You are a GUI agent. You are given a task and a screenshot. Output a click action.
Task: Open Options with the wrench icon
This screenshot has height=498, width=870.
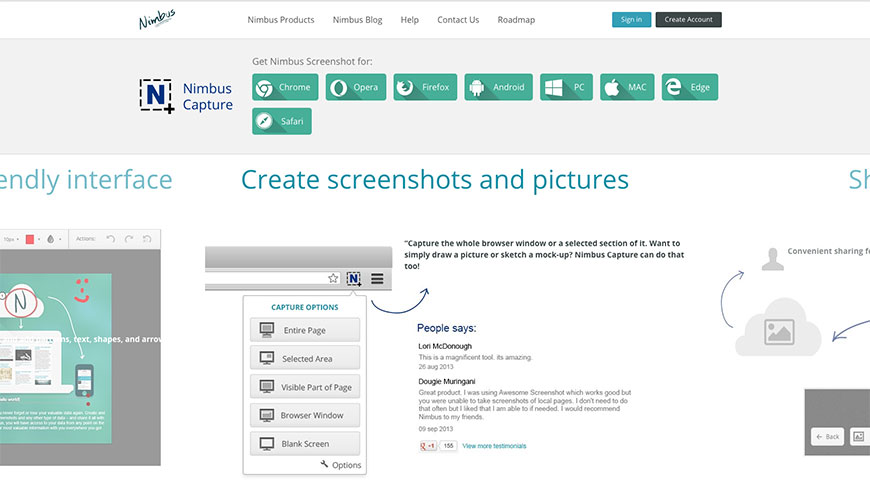(x=341, y=465)
